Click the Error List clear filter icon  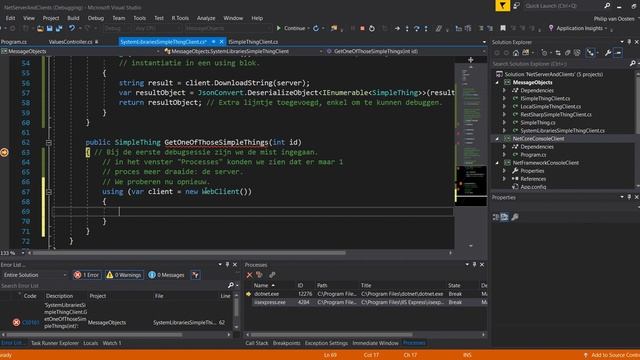(196, 275)
